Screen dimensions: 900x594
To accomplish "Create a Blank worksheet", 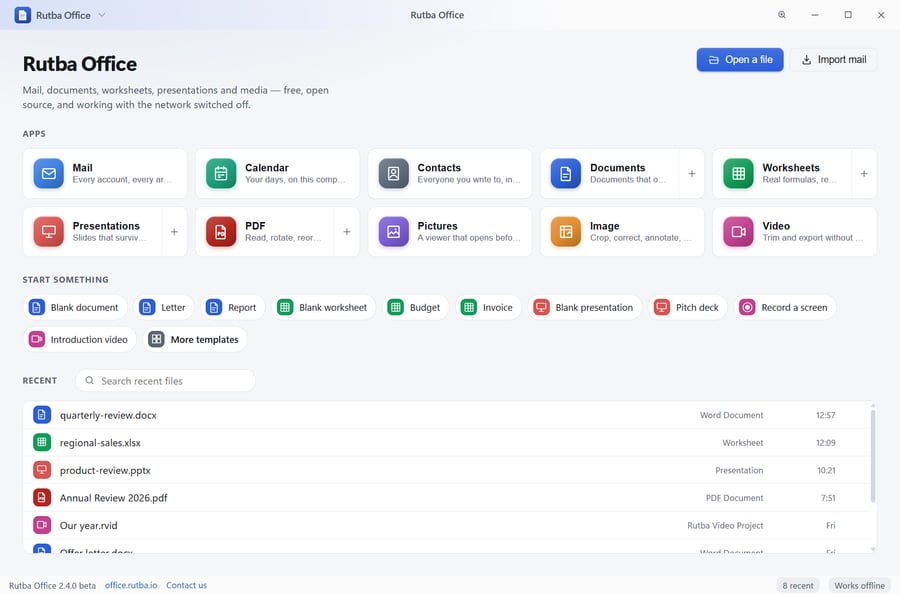I will 323,308.
